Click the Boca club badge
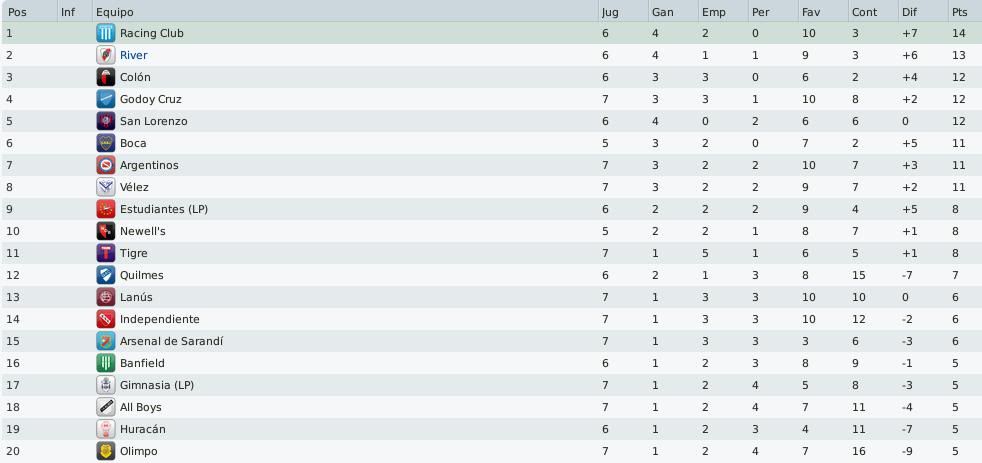Screen dimensions: 982x463 106,143
